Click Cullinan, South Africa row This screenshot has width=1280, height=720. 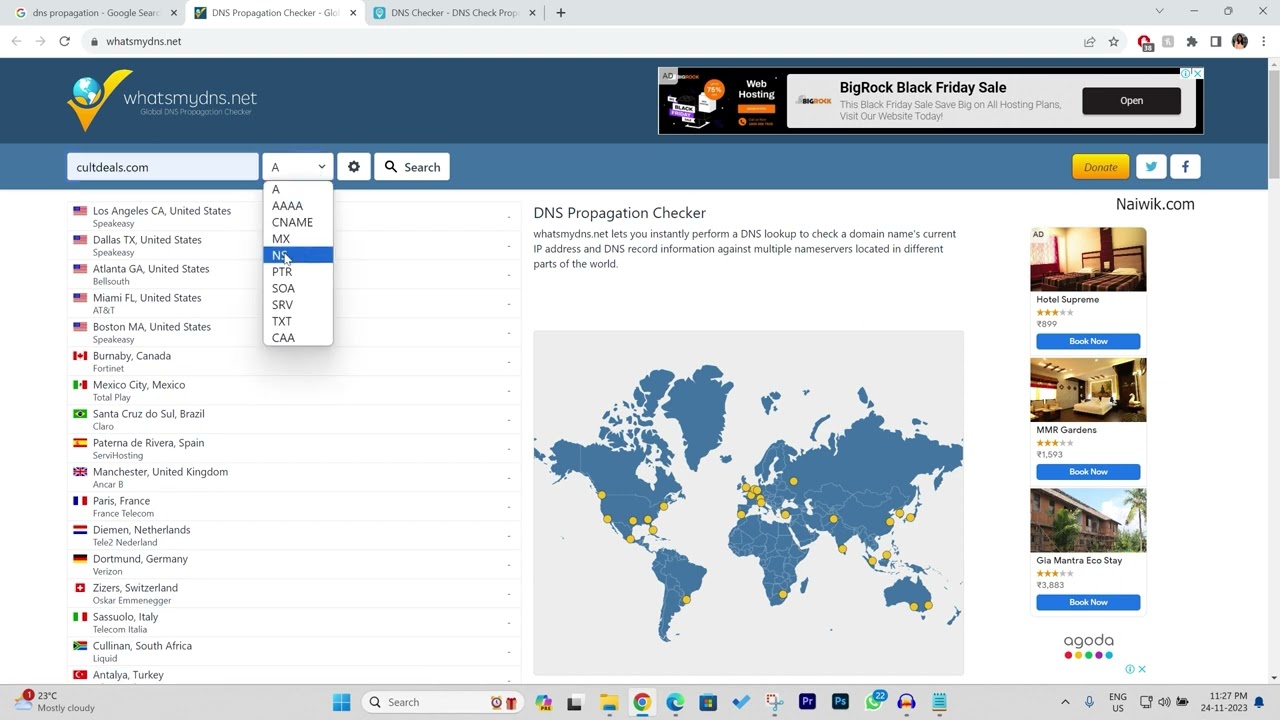click(294, 652)
